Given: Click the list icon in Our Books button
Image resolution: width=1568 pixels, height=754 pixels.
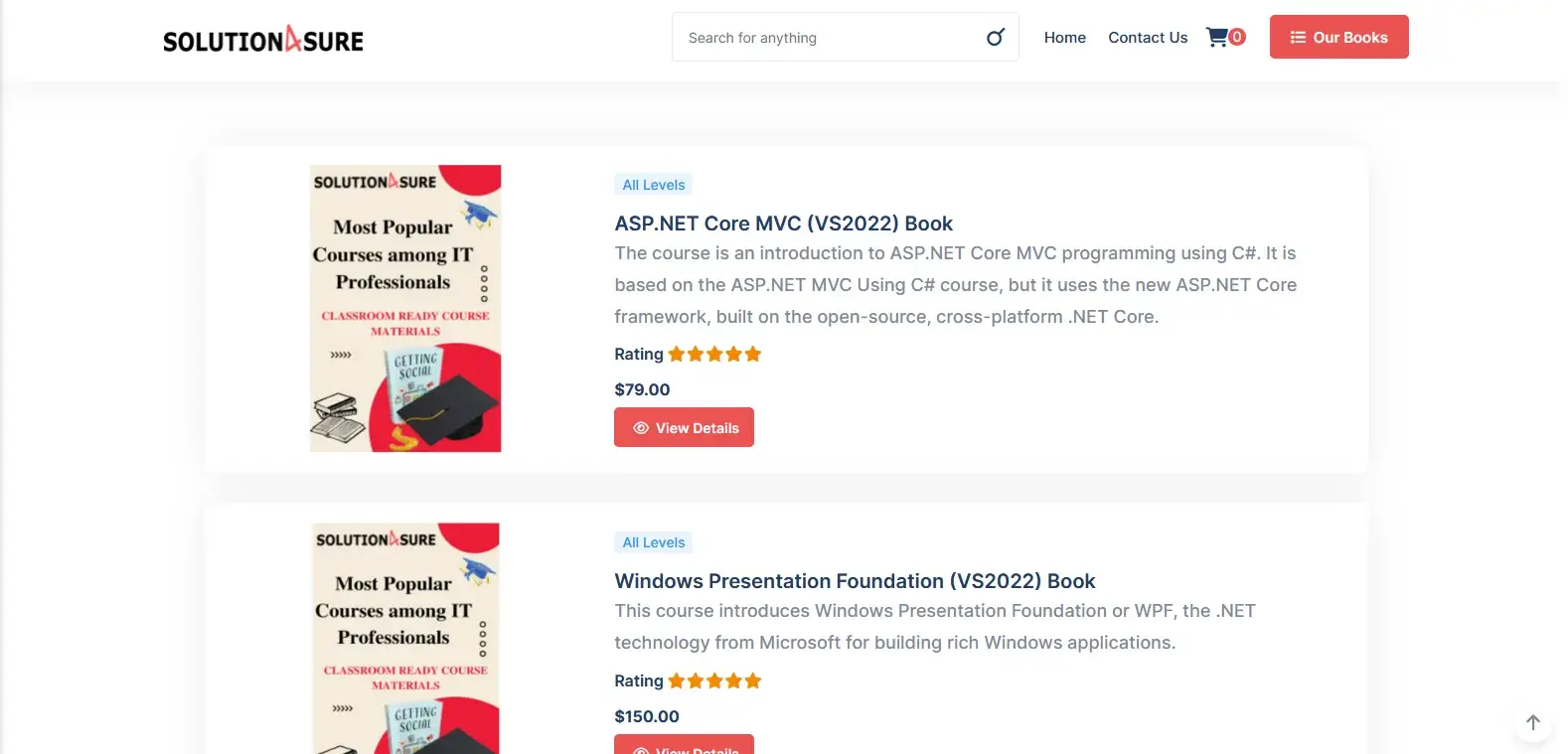Looking at the screenshot, I should click(x=1298, y=38).
